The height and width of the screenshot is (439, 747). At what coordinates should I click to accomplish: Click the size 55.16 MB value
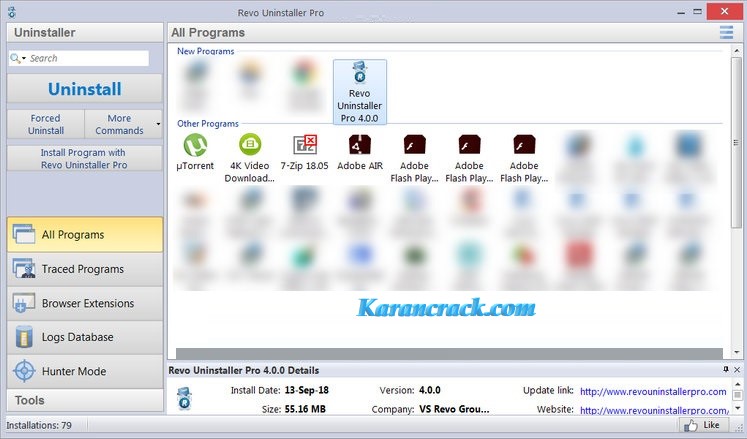pos(305,409)
